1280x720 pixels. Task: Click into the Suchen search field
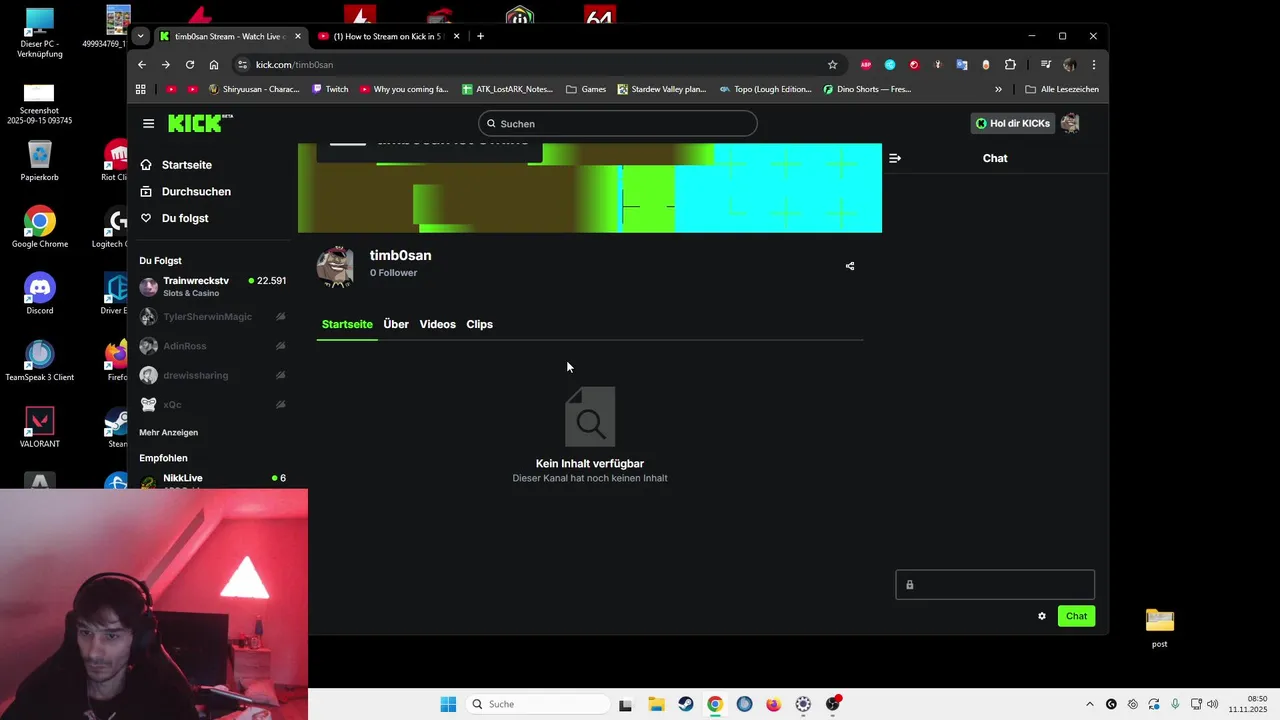pyautogui.click(x=617, y=124)
